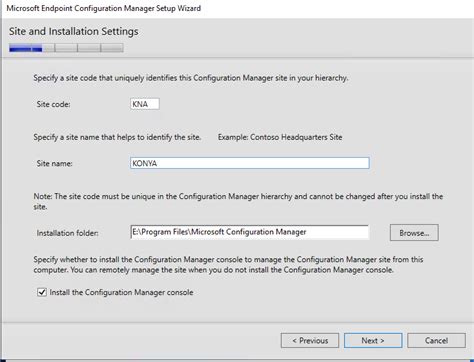This screenshot has width=474, height=362.
Task: Cancel the setup wizard
Action: (436, 340)
